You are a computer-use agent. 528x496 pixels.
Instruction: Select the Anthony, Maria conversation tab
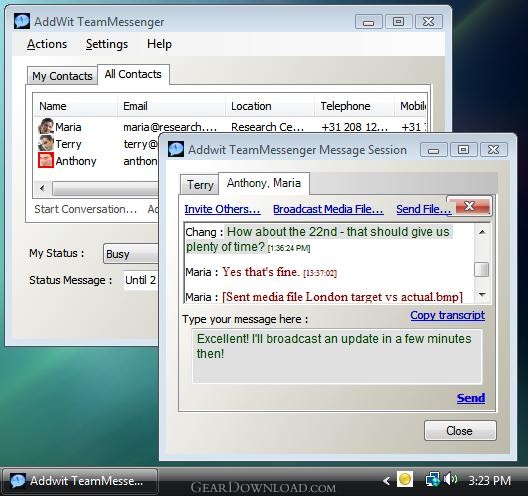264,183
